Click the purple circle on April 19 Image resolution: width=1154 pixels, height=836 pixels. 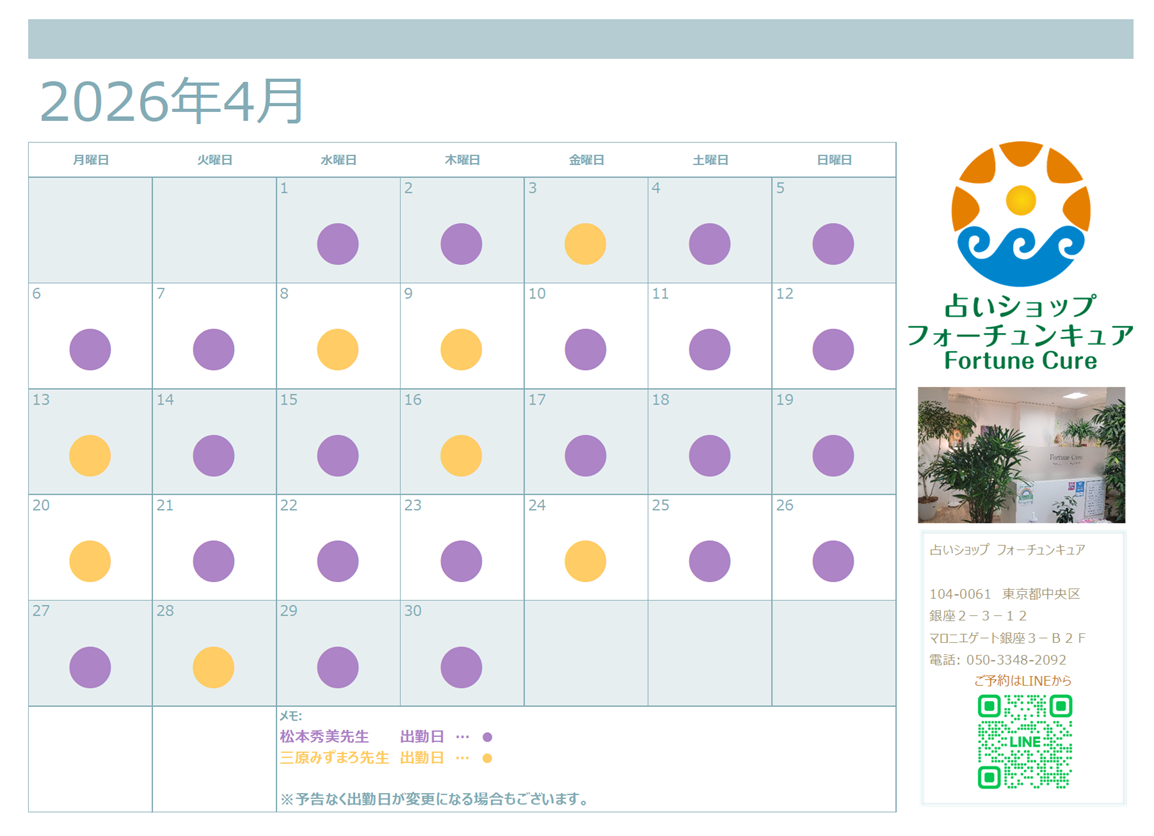(x=833, y=455)
